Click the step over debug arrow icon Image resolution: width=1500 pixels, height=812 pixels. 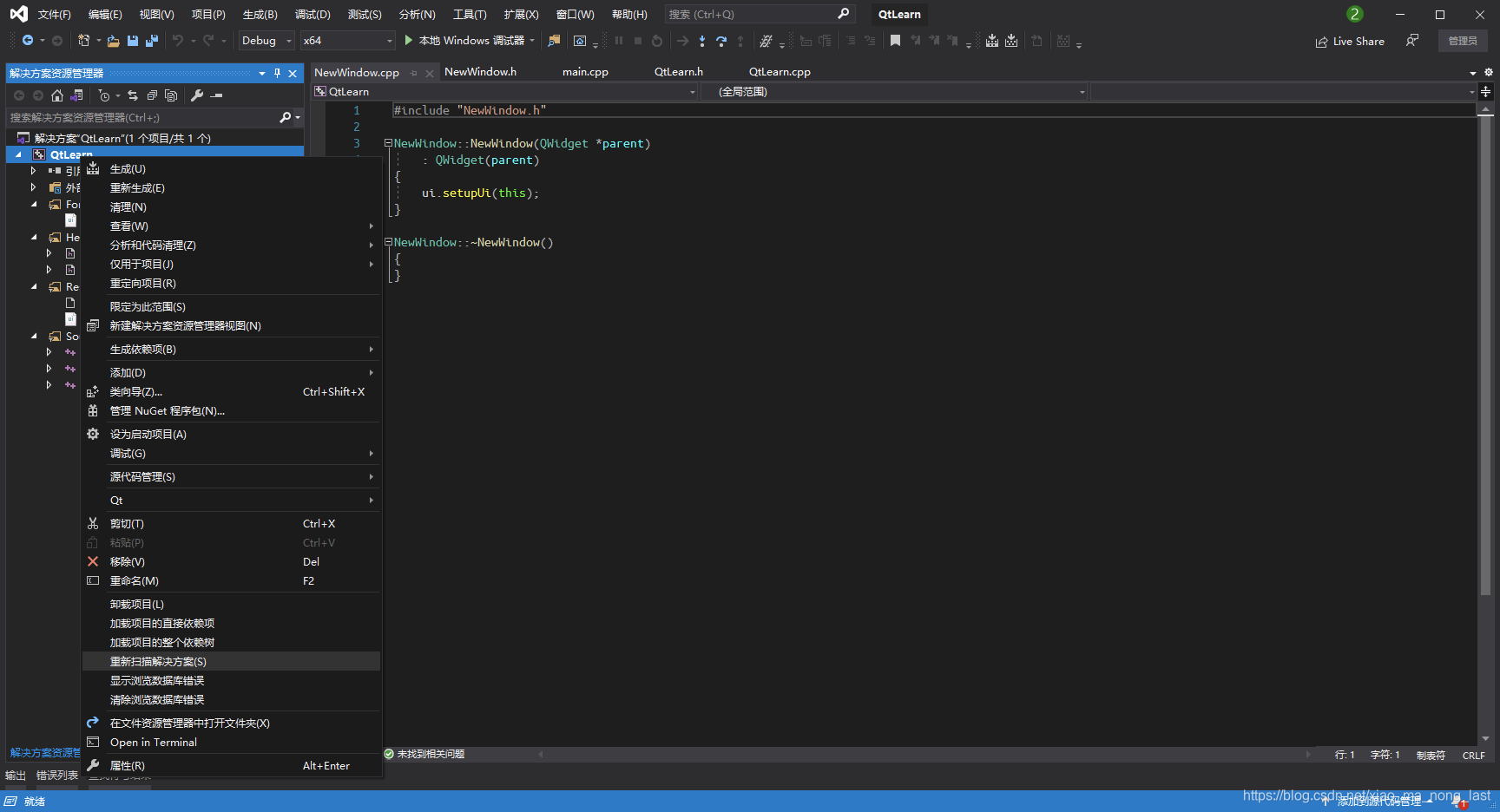(721, 41)
